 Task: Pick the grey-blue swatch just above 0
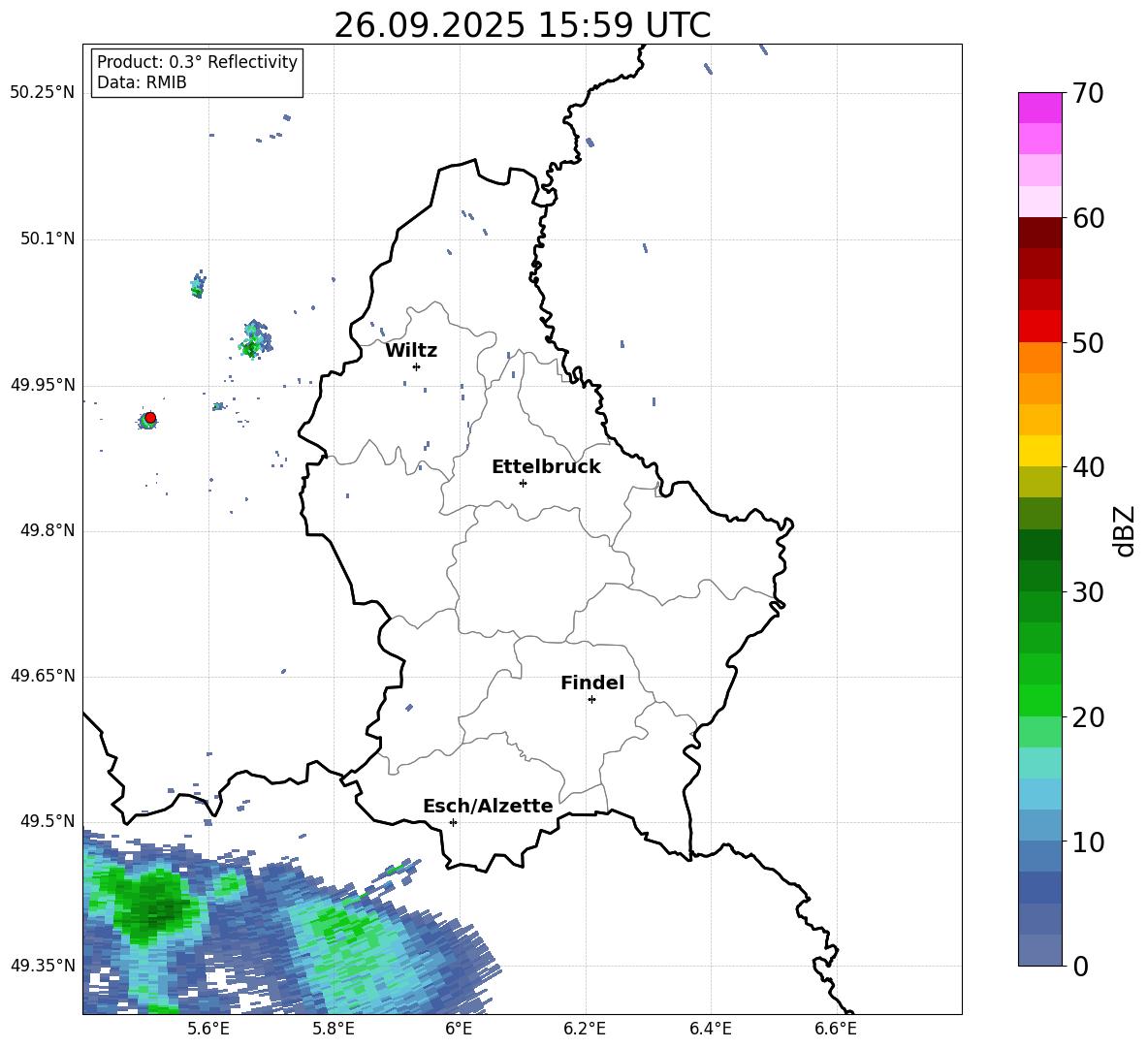point(1039,950)
